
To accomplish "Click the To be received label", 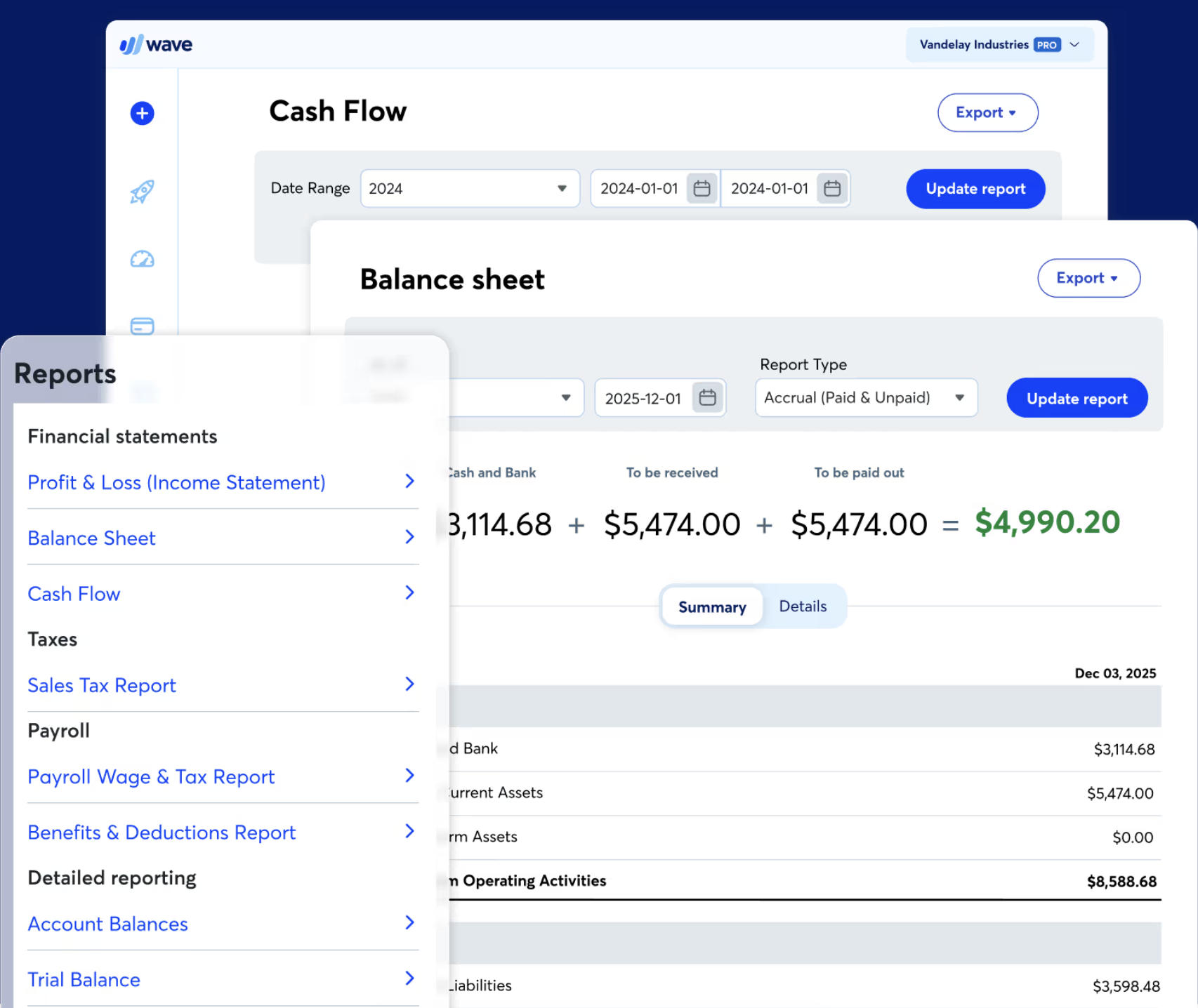I will pos(672,472).
